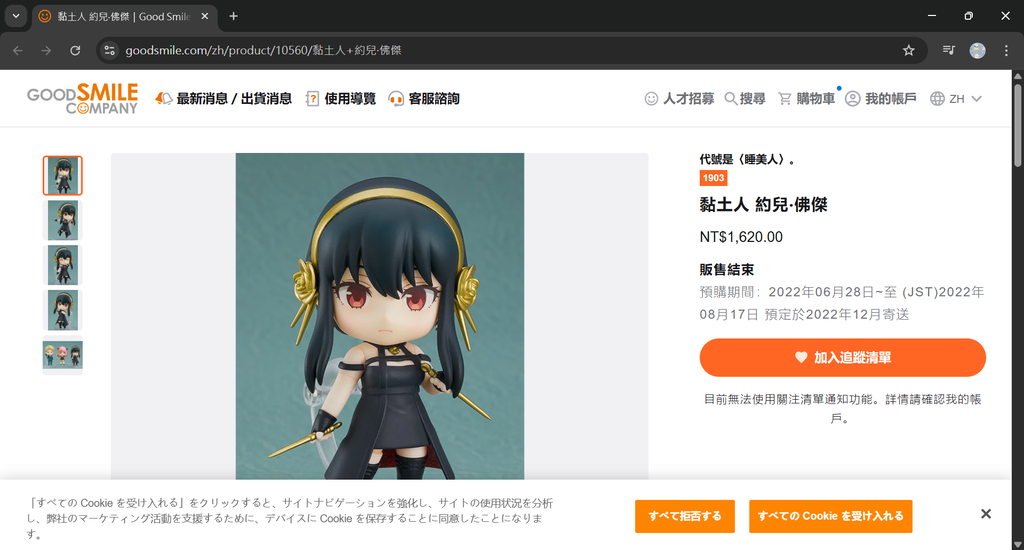Bookmark this page with the star icon
Image resolution: width=1024 pixels, height=550 pixels.
[908, 50]
